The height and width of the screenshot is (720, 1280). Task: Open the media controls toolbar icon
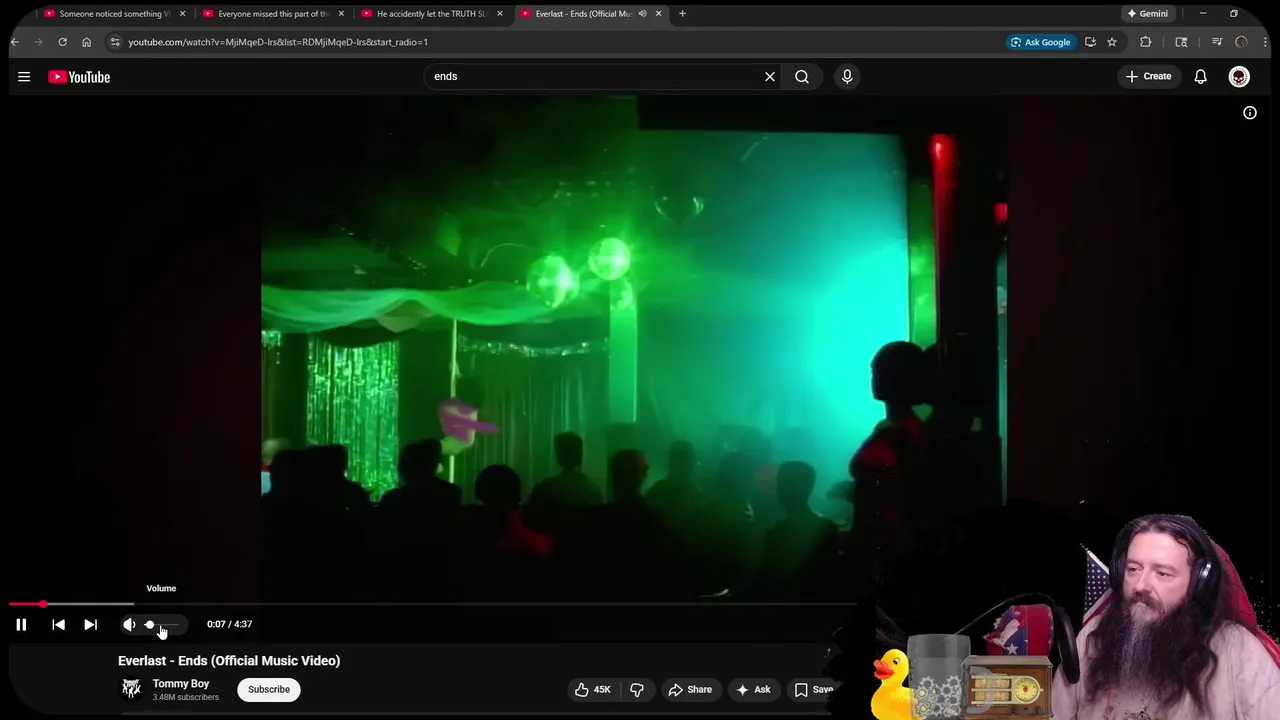point(1217,42)
